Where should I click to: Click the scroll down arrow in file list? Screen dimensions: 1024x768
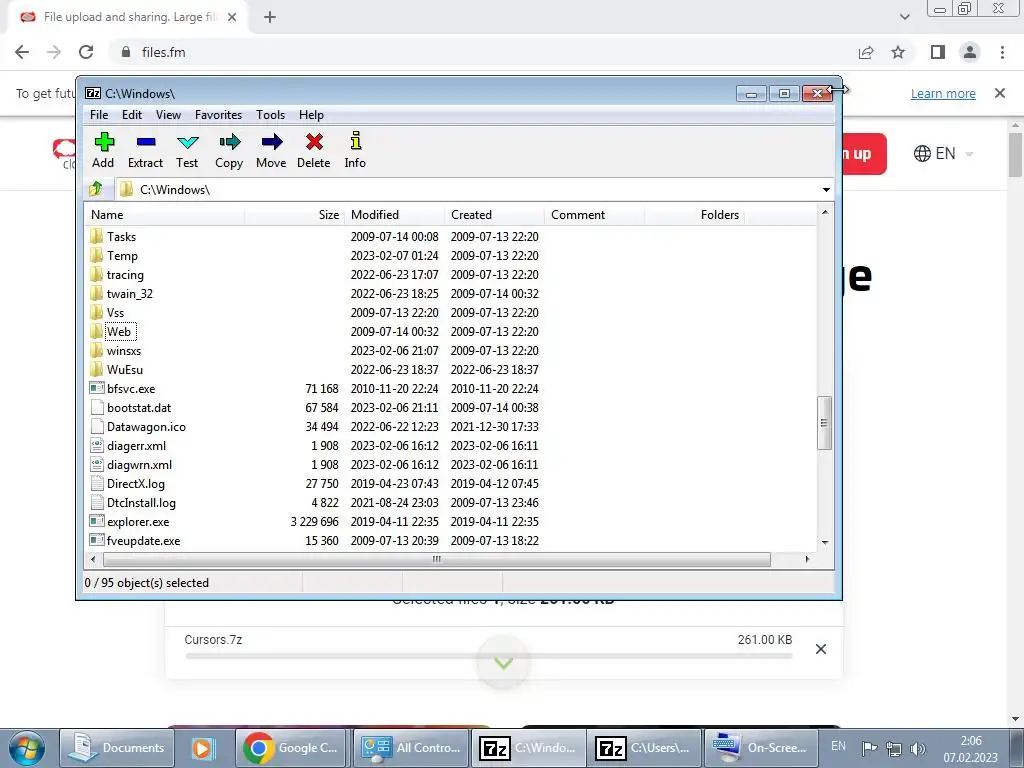click(825, 543)
